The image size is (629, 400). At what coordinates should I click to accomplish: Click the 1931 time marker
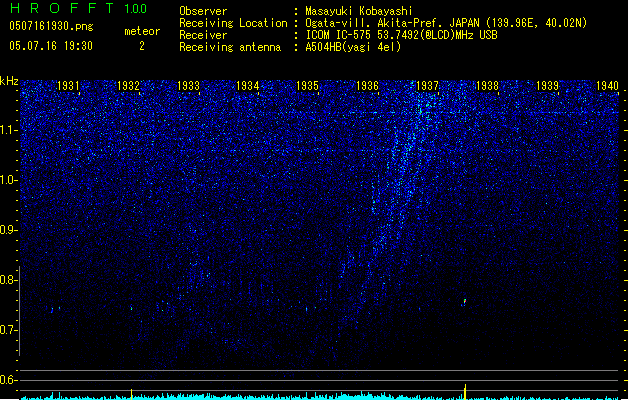[x=68, y=86]
